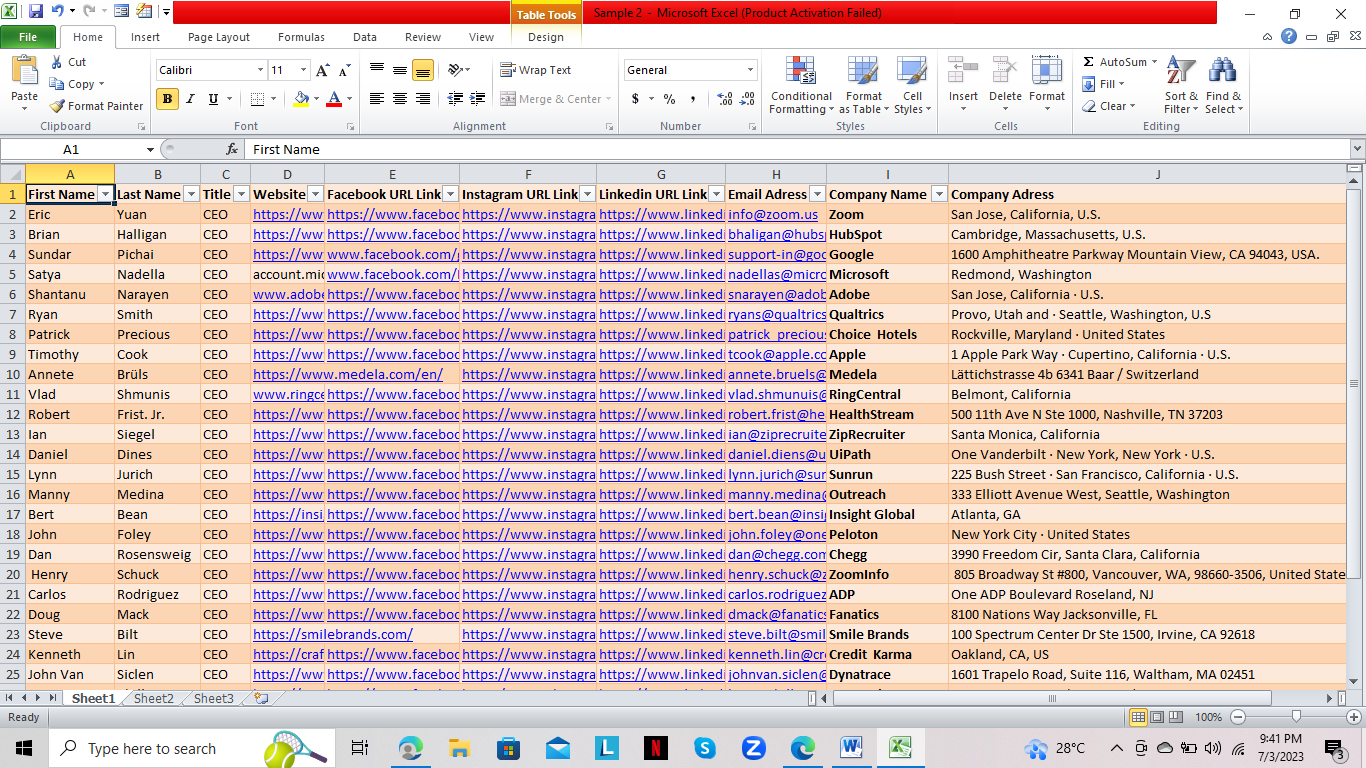Click the formula bar input
The height and width of the screenshot is (768, 1366).
797,149
